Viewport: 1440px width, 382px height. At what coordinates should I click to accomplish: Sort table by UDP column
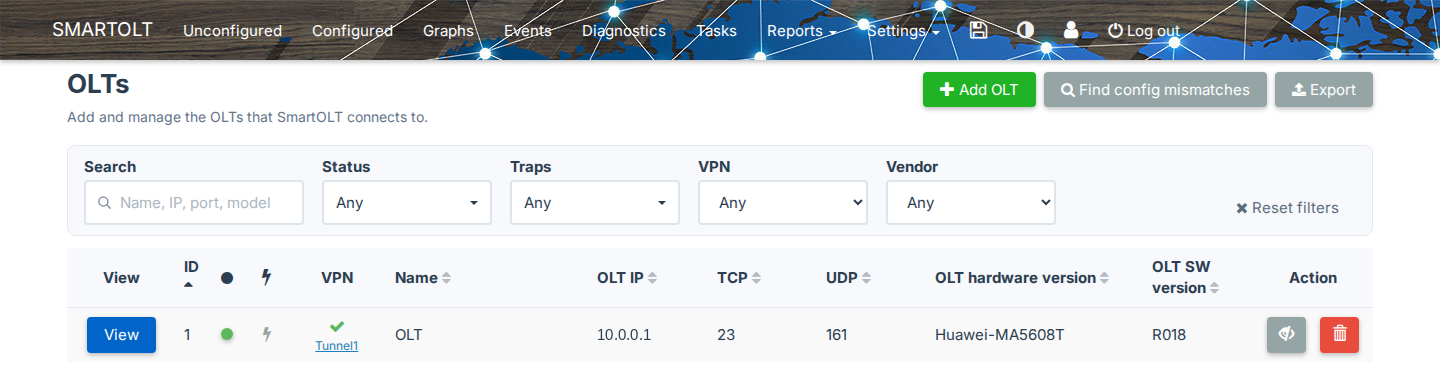pyautogui.click(x=849, y=278)
